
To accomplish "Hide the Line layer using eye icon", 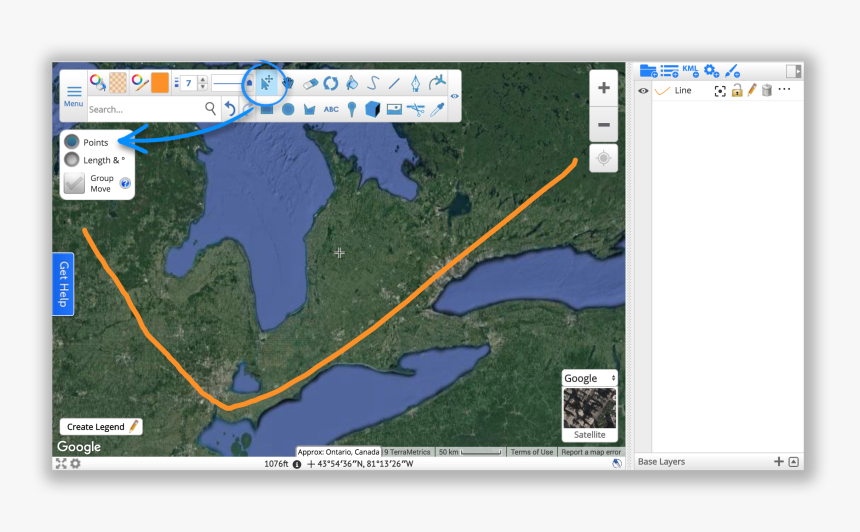I will 643,90.
